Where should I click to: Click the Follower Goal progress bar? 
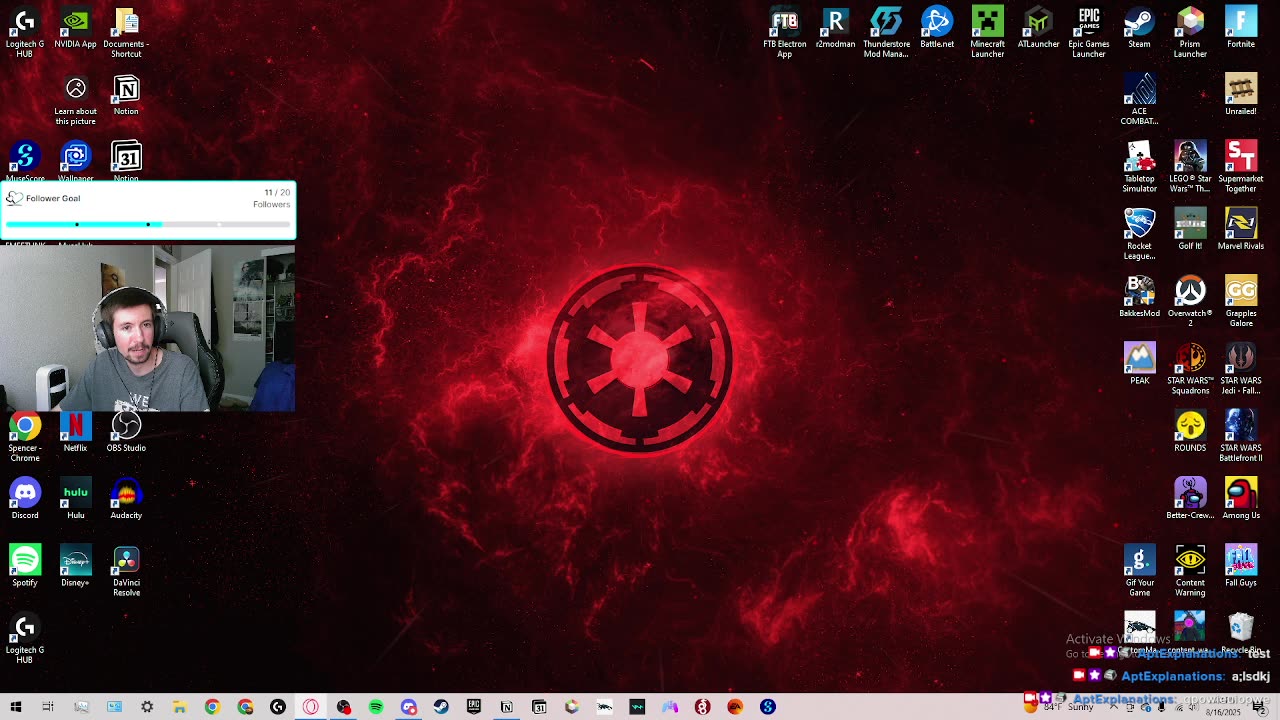[148, 224]
